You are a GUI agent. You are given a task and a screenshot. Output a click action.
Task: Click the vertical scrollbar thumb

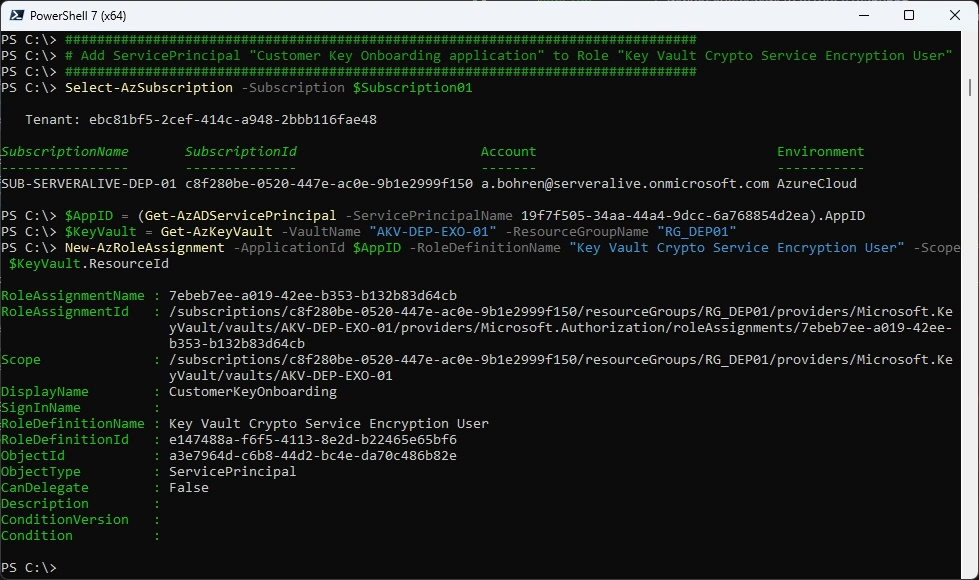[x=970, y=87]
